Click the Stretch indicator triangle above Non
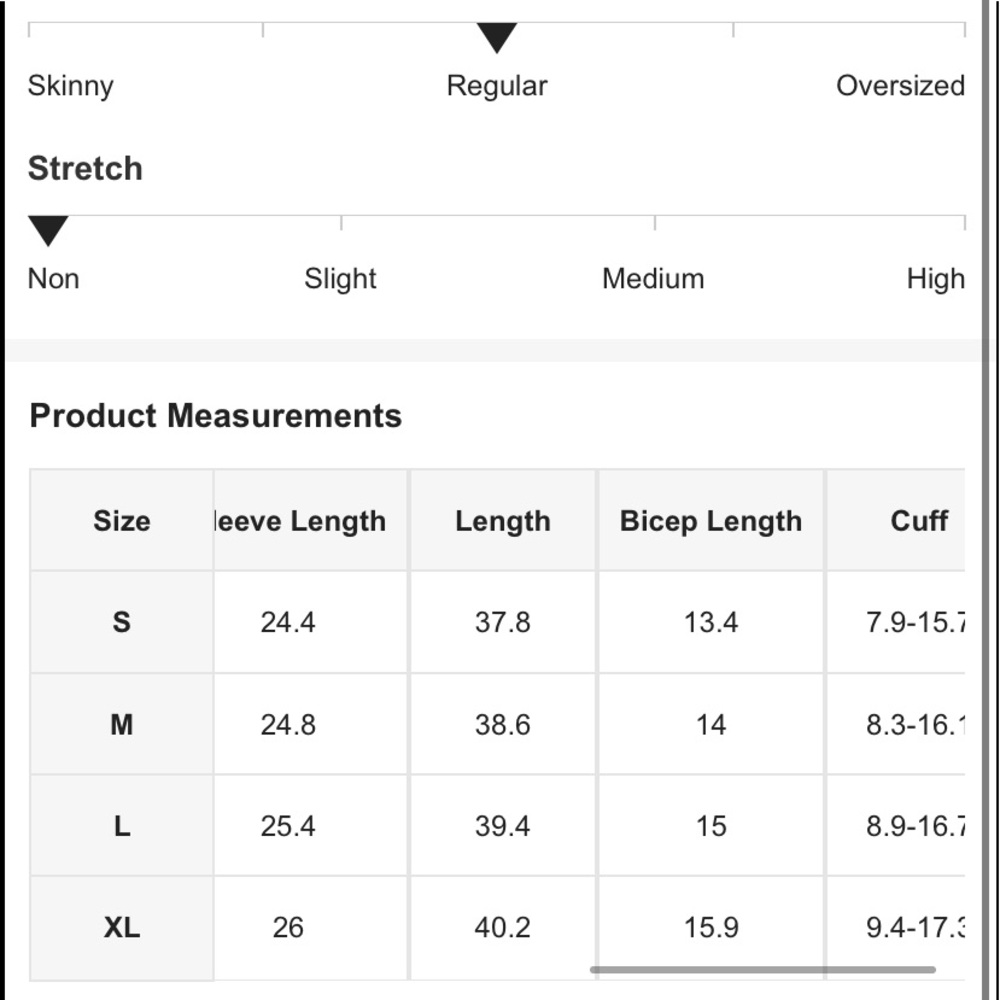1000x1000 pixels. (48, 231)
